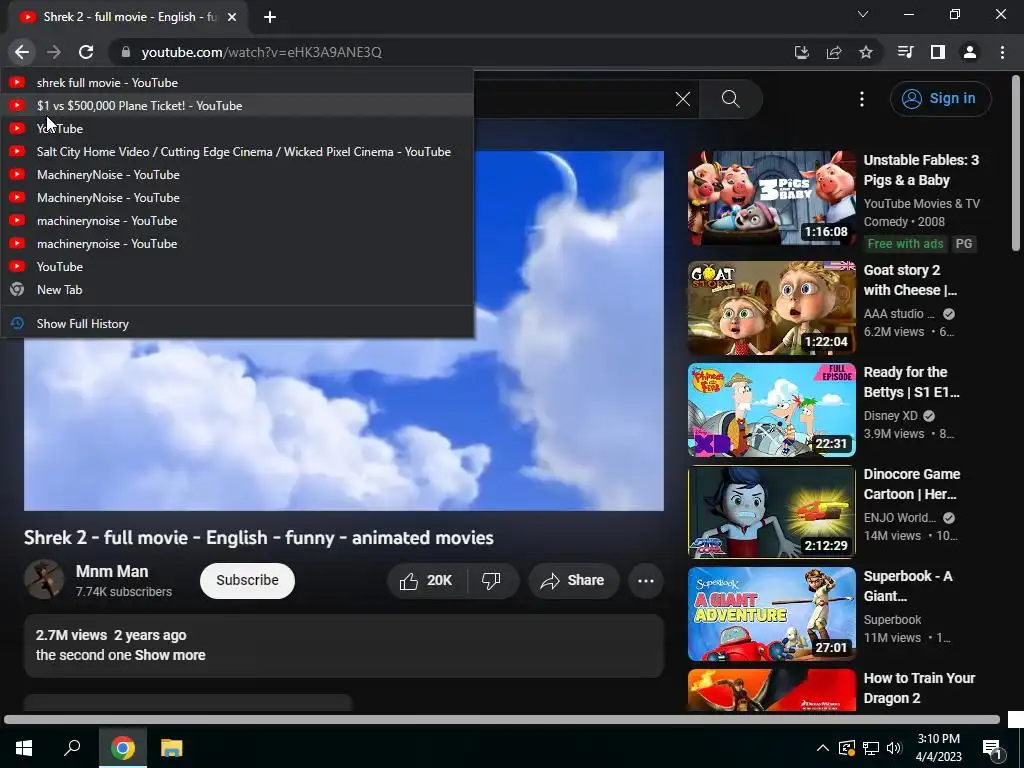The image size is (1024, 768).
Task: Click the 'Superbook - A Giant...' video title
Action: coord(908,586)
